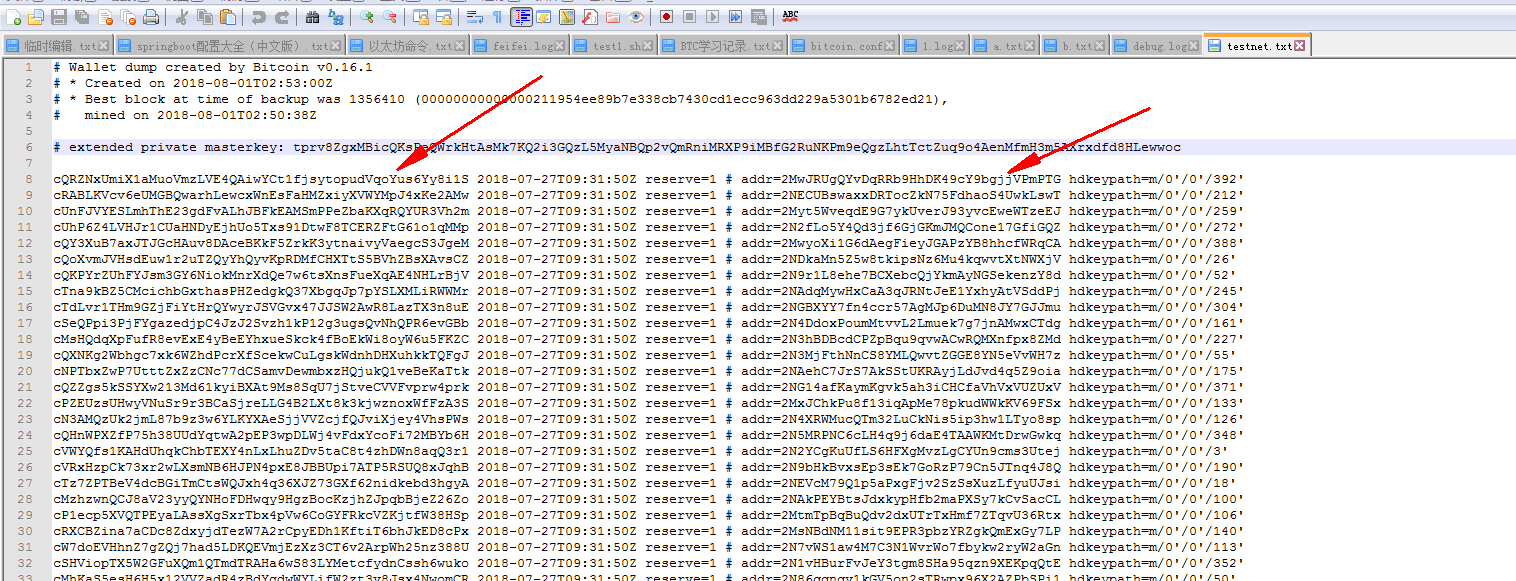Zoom out of the text

[388, 17]
